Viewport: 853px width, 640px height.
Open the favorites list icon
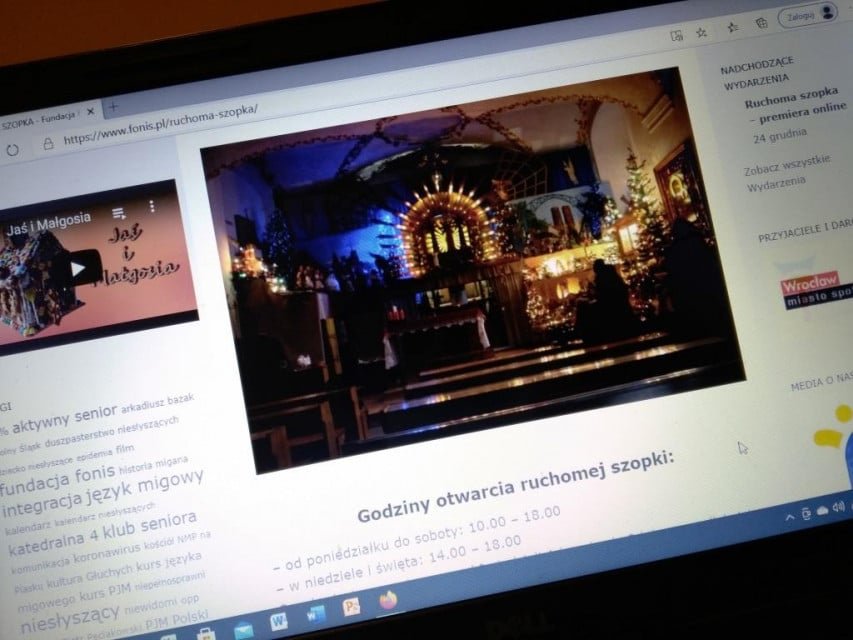coord(733,27)
